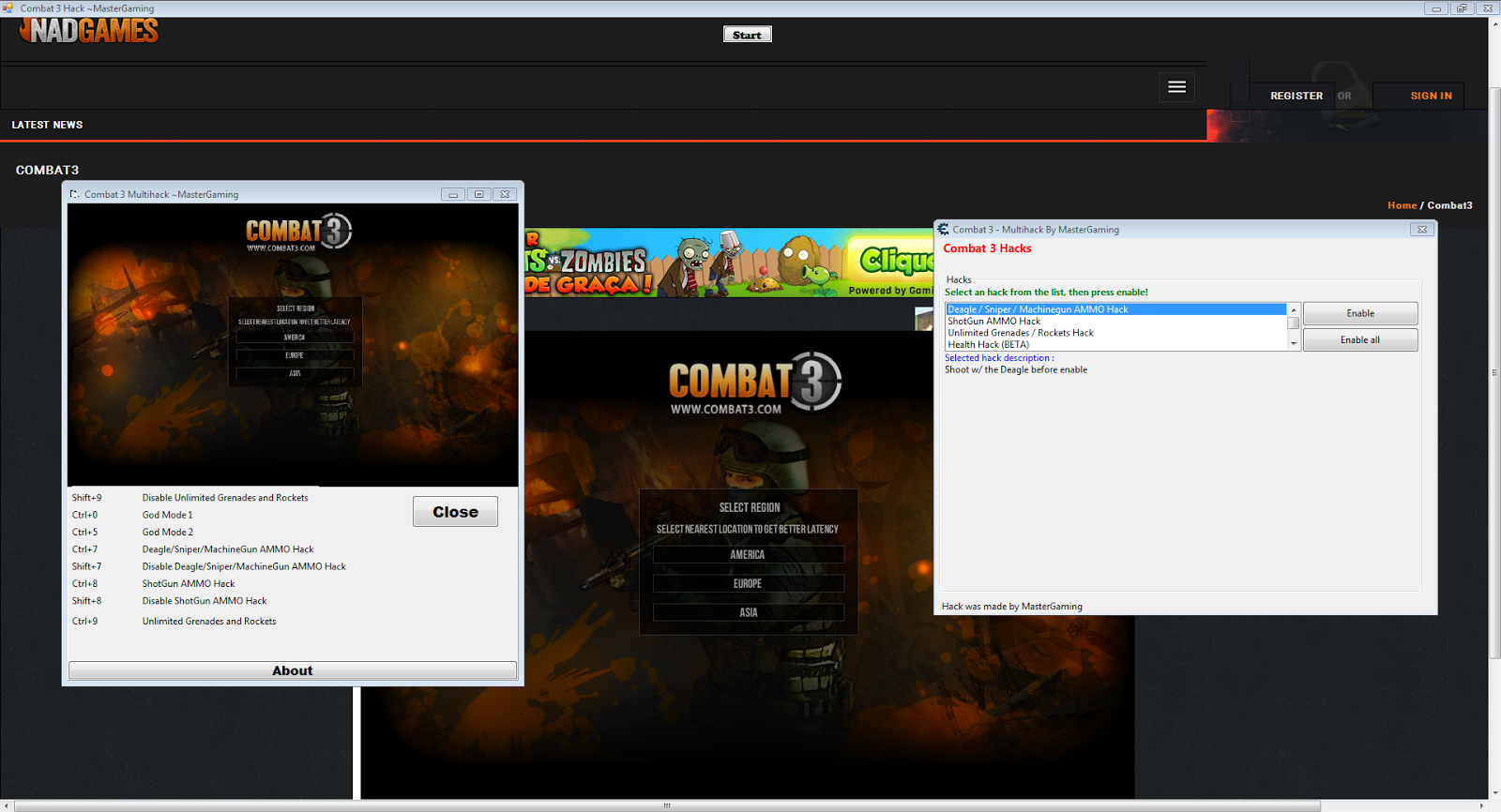Click the Home breadcrumb link
The width and height of the screenshot is (1501, 812).
1402,205
